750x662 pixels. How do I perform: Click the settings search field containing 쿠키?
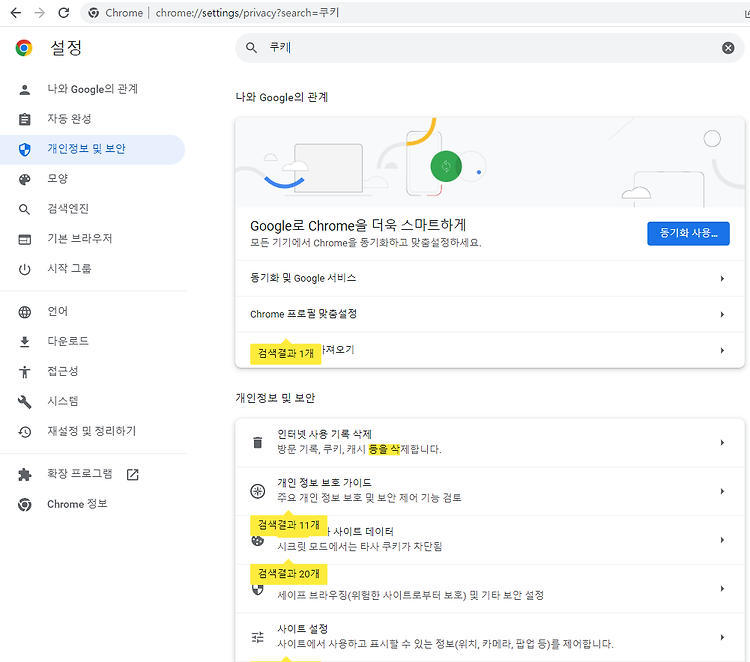point(490,47)
